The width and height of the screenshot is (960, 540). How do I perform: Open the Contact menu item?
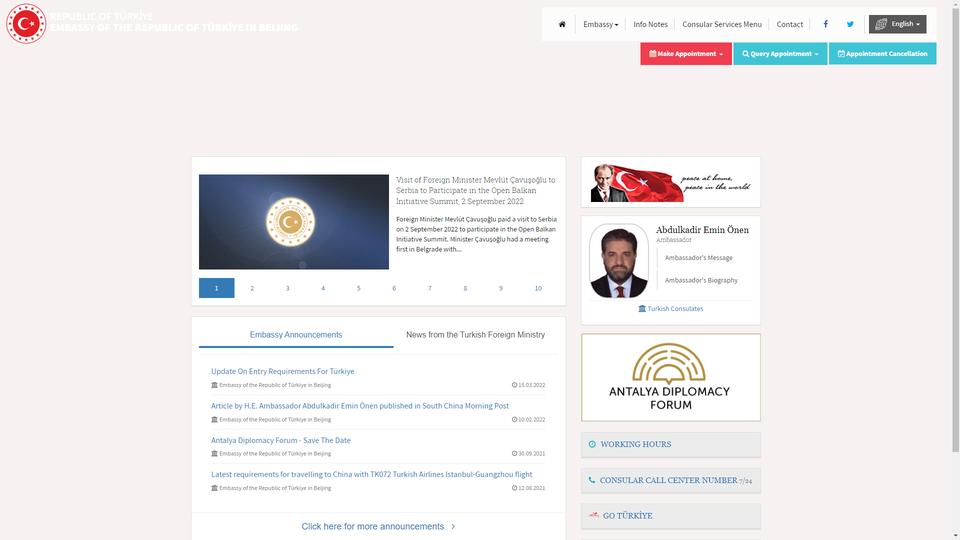pos(790,24)
